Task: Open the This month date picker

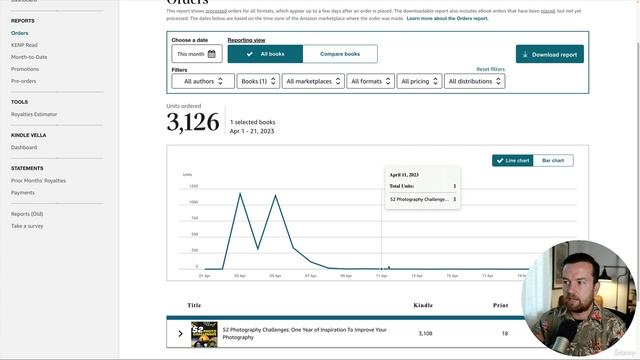Action: (197, 54)
